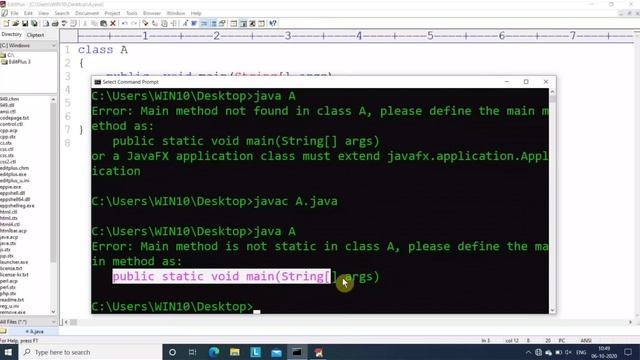Open Microsoft Edge from the taskbar
The image size is (640, 360).
[214, 352]
